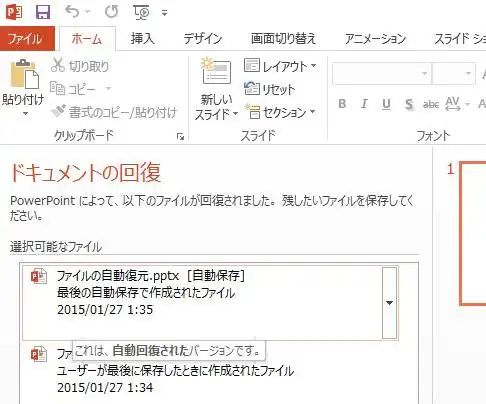Open the デザイン tab
486x404 pixels.
pos(203,39)
